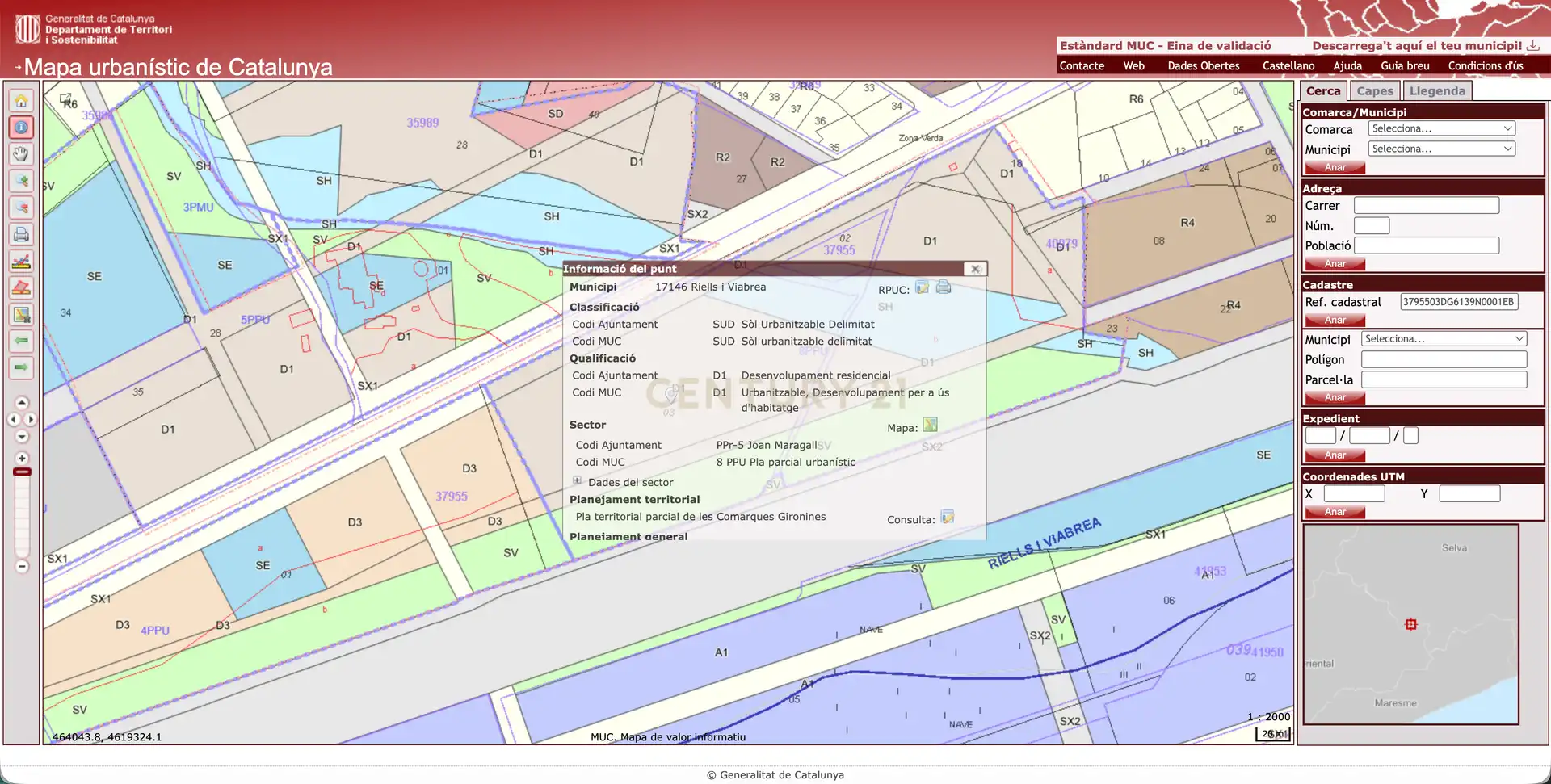The width and height of the screenshot is (1551, 784).
Task: Open the RPUC record edit icon
Action: point(923,287)
